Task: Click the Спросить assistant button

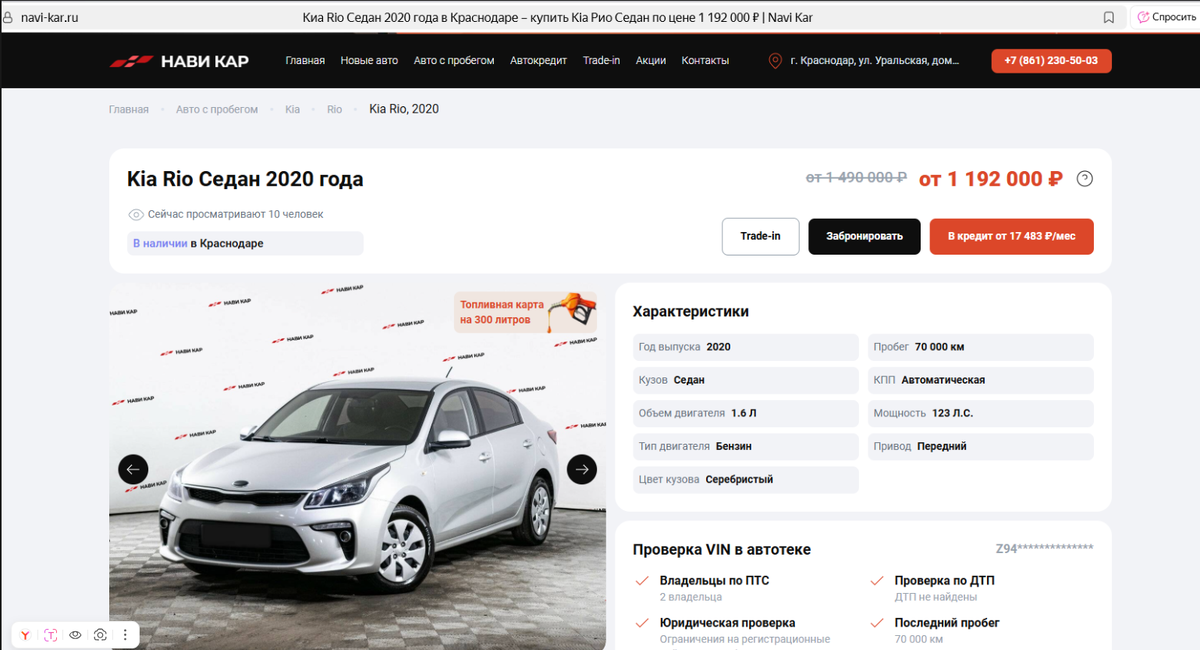Action: pyautogui.click(x=1166, y=17)
